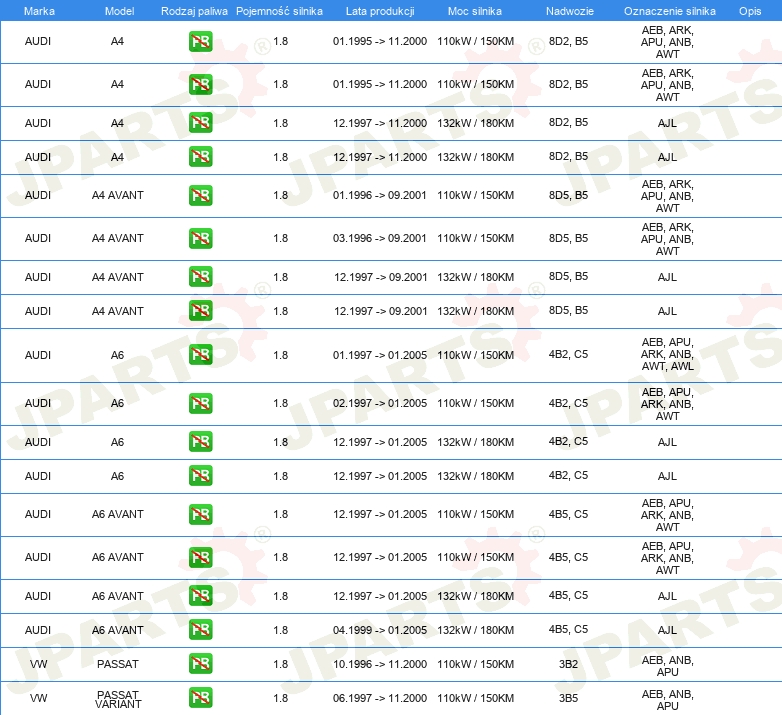The height and width of the screenshot is (715, 782).
Task: Click the petrol fuel icon in the 02.1997 -> 01.2005 row
Action: point(200,403)
